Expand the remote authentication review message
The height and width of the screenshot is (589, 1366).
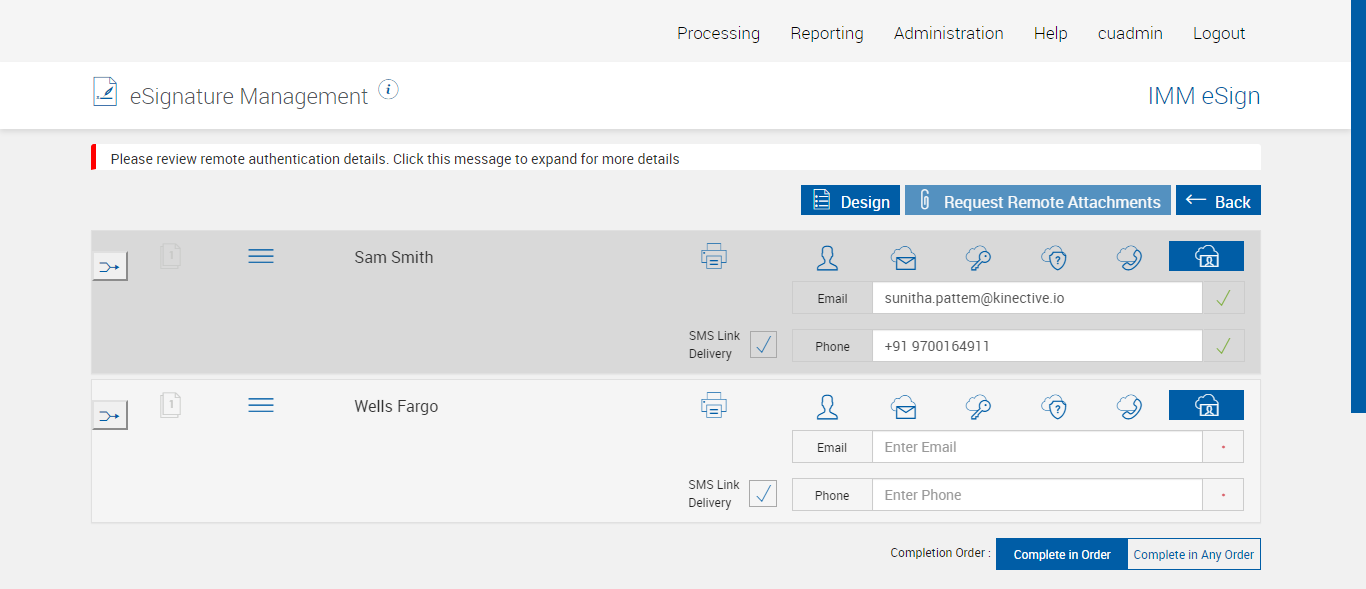pyautogui.click(x=395, y=159)
